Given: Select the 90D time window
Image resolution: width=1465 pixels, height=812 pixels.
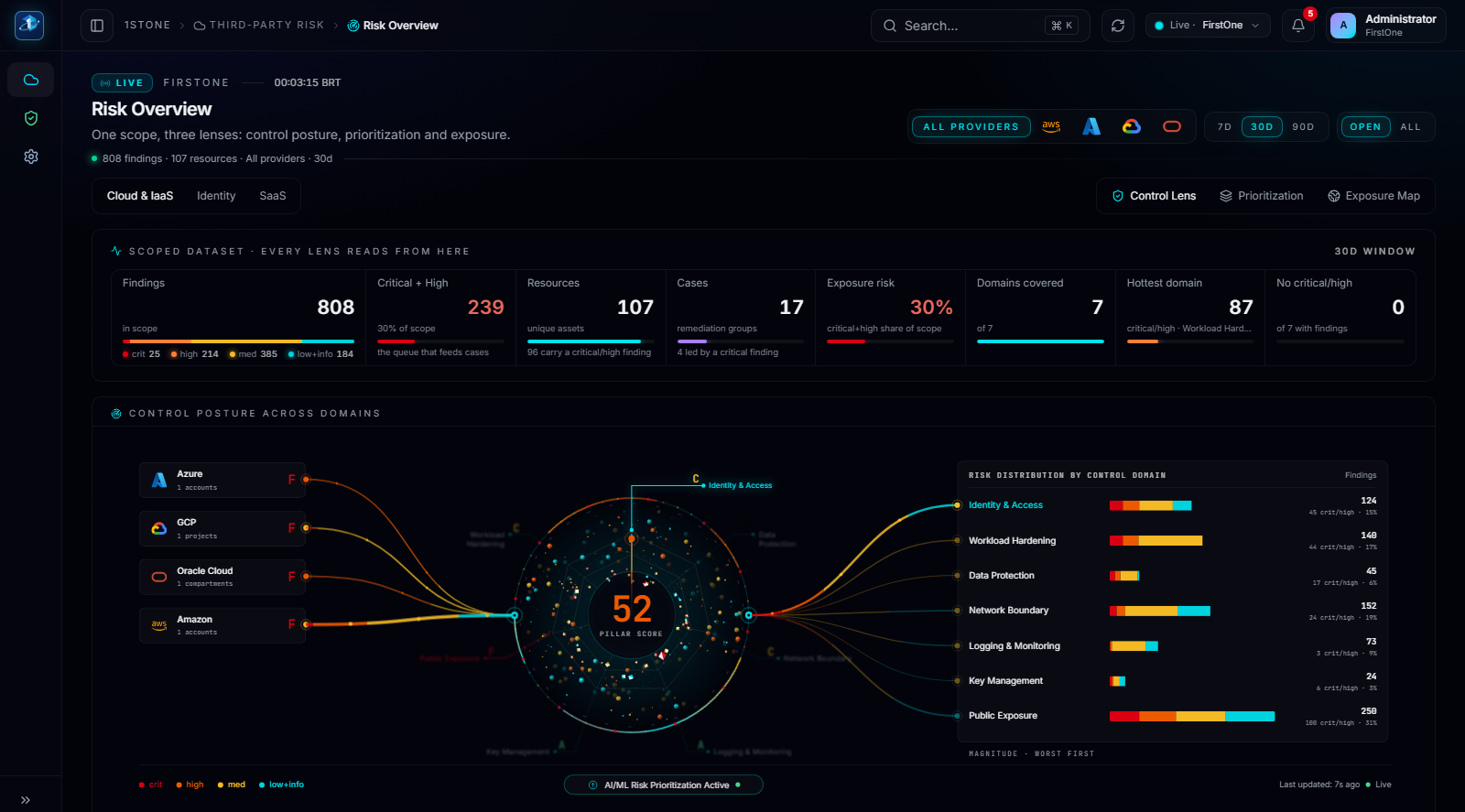Looking at the screenshot, I should click(x=1303, y=126).
